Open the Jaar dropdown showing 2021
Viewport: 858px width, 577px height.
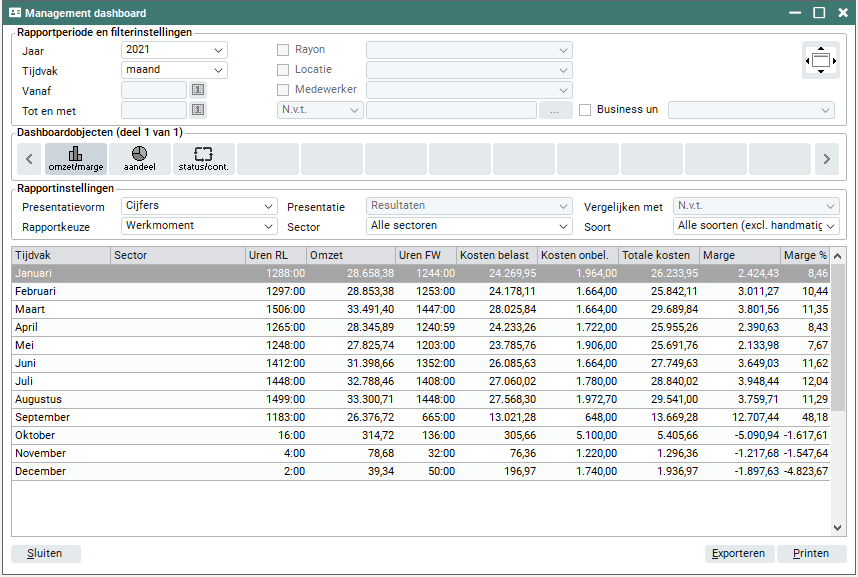174,50
